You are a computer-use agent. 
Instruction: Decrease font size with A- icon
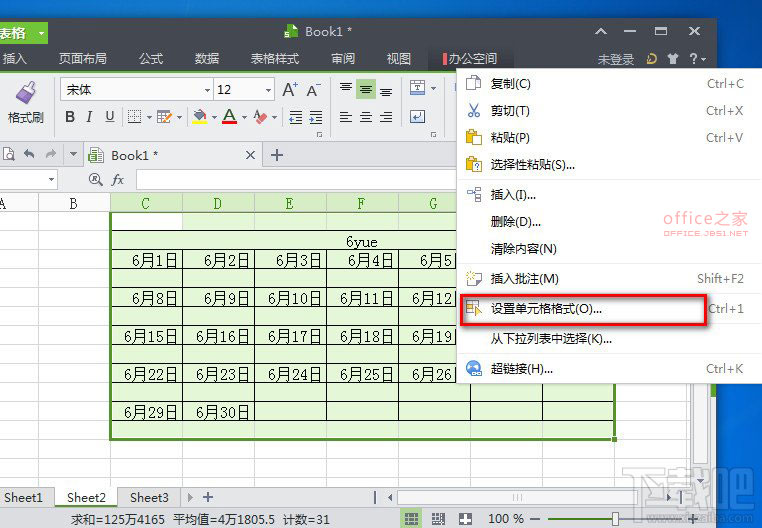(314, 90)
